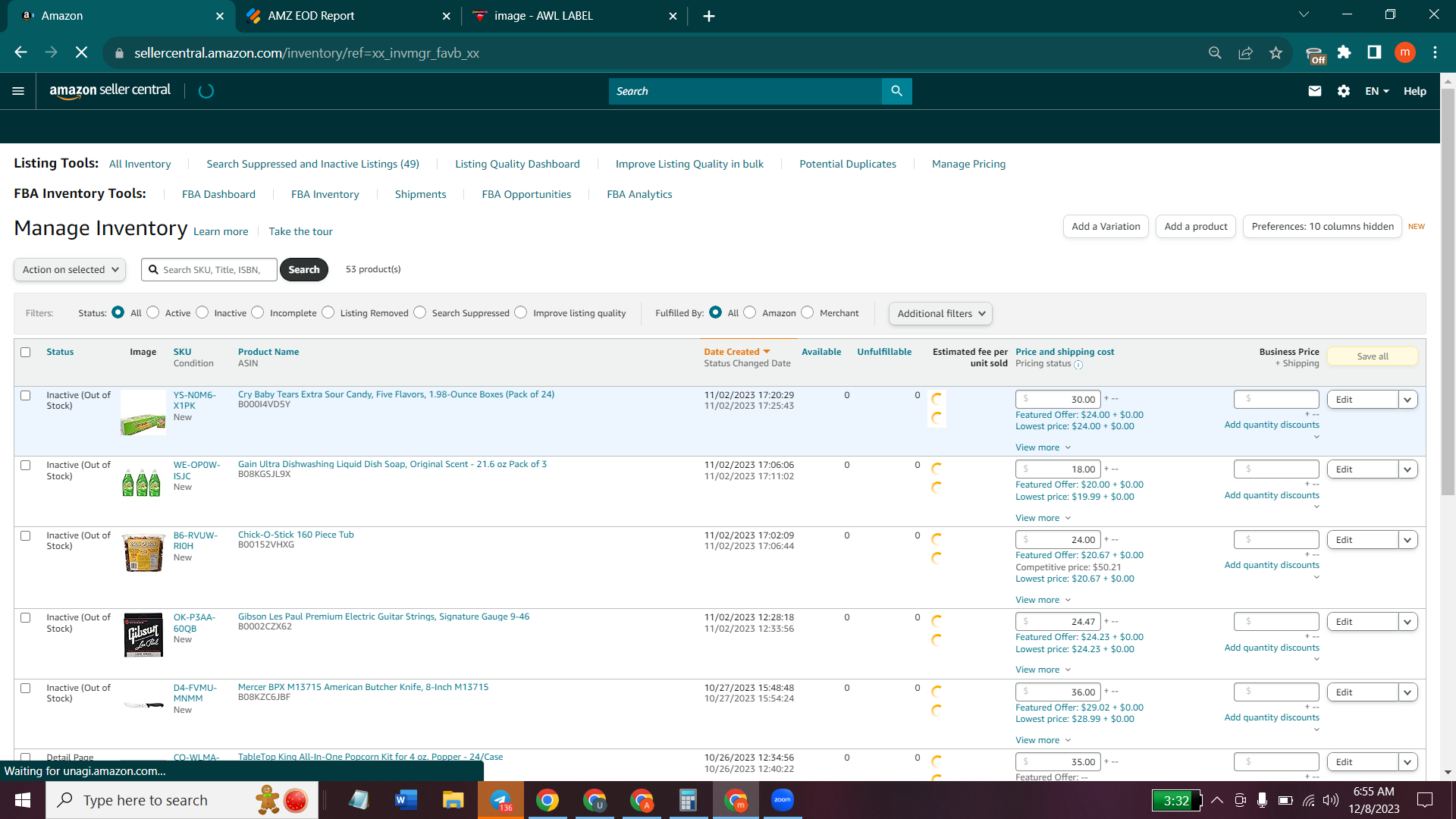Select the Incomplete status radio button
The height and width of the screenshot is (819, 1456).
point(258,312)
